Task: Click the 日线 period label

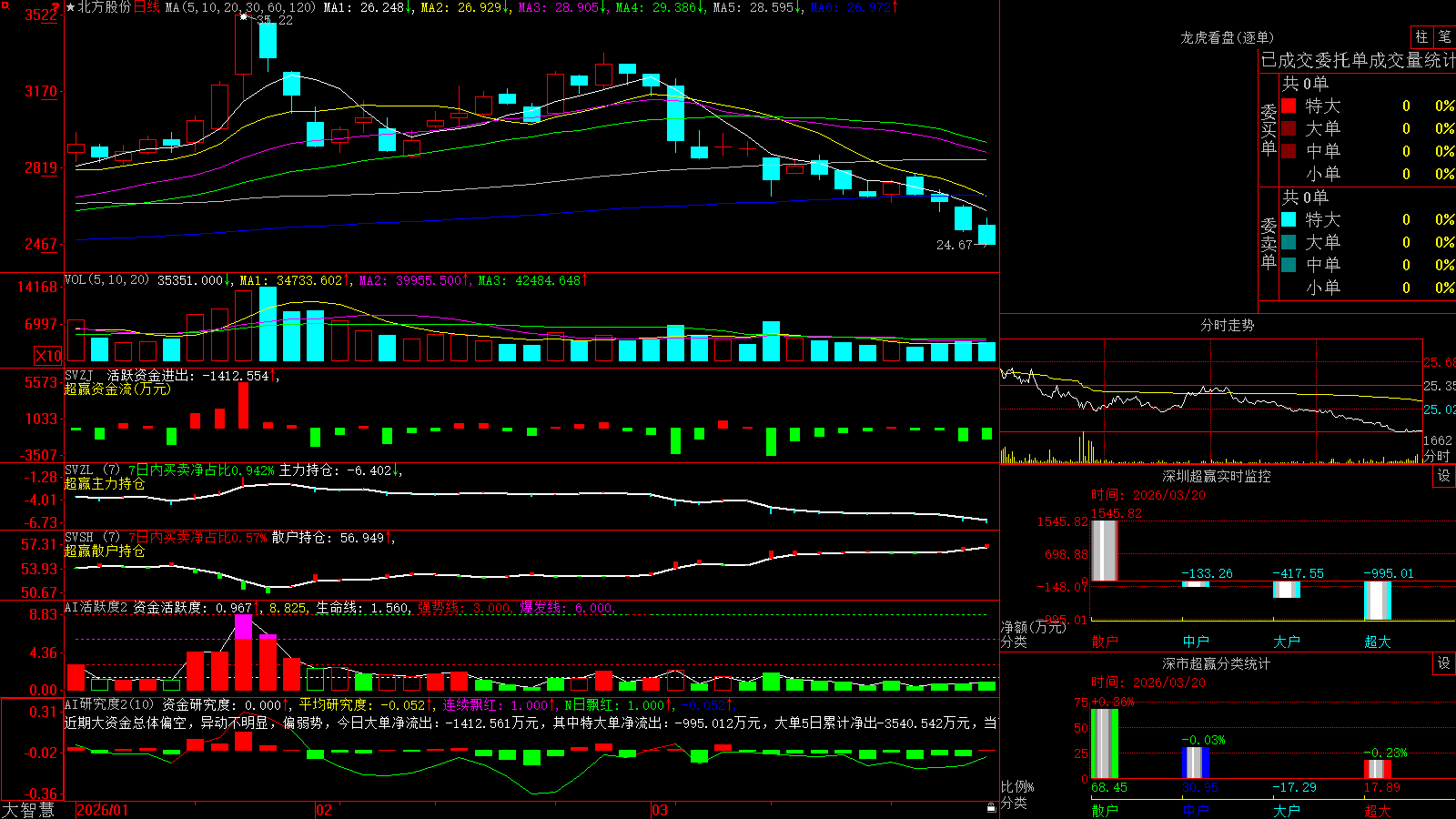Action: (147, 7)
